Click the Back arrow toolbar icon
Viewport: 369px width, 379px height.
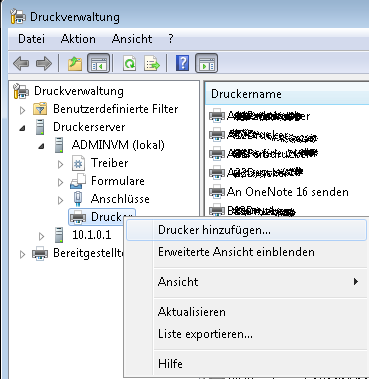[21, 63]
